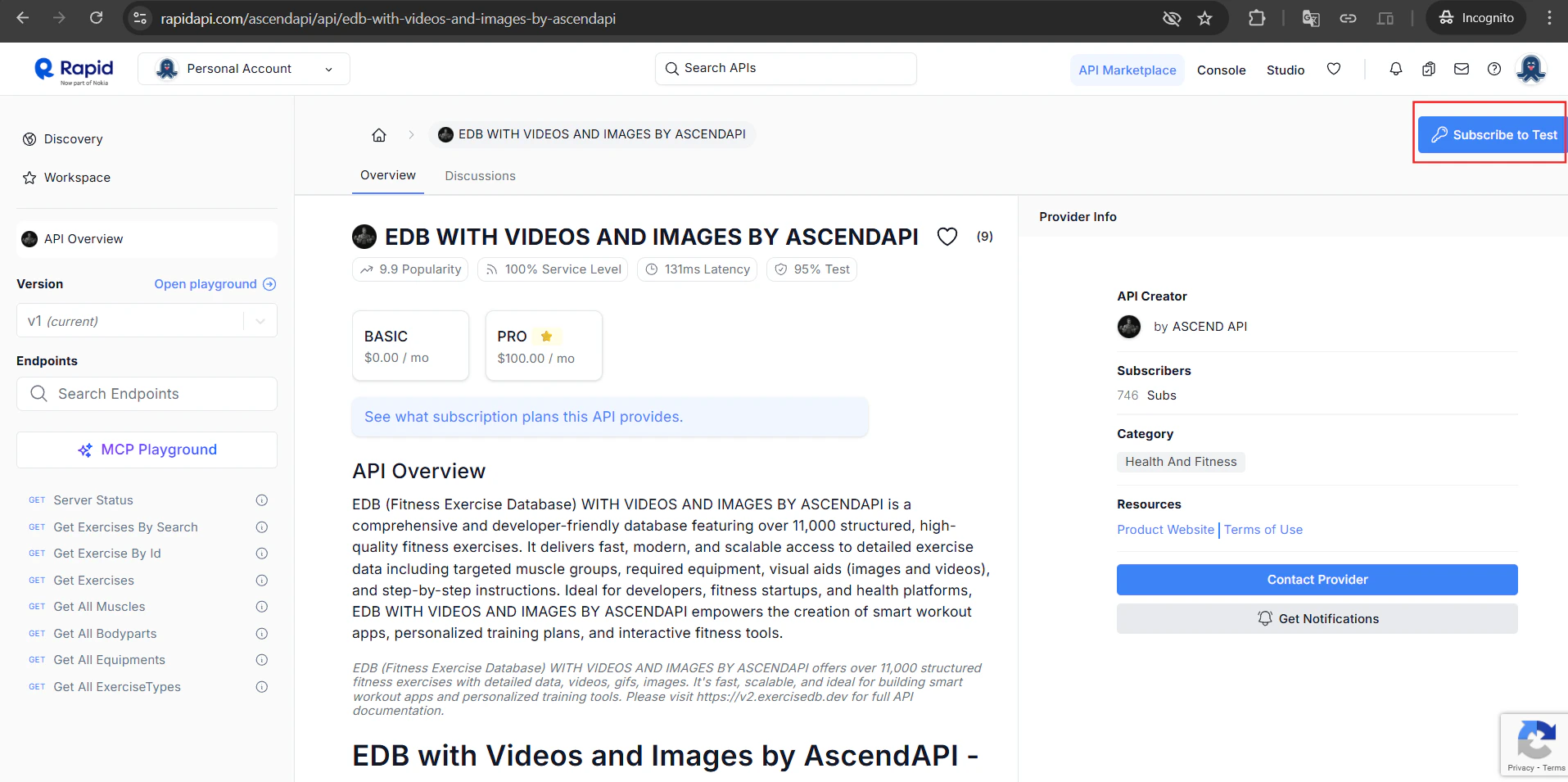
Task: Show info icon for Get Exercise By Id
Action: (262, 554)
